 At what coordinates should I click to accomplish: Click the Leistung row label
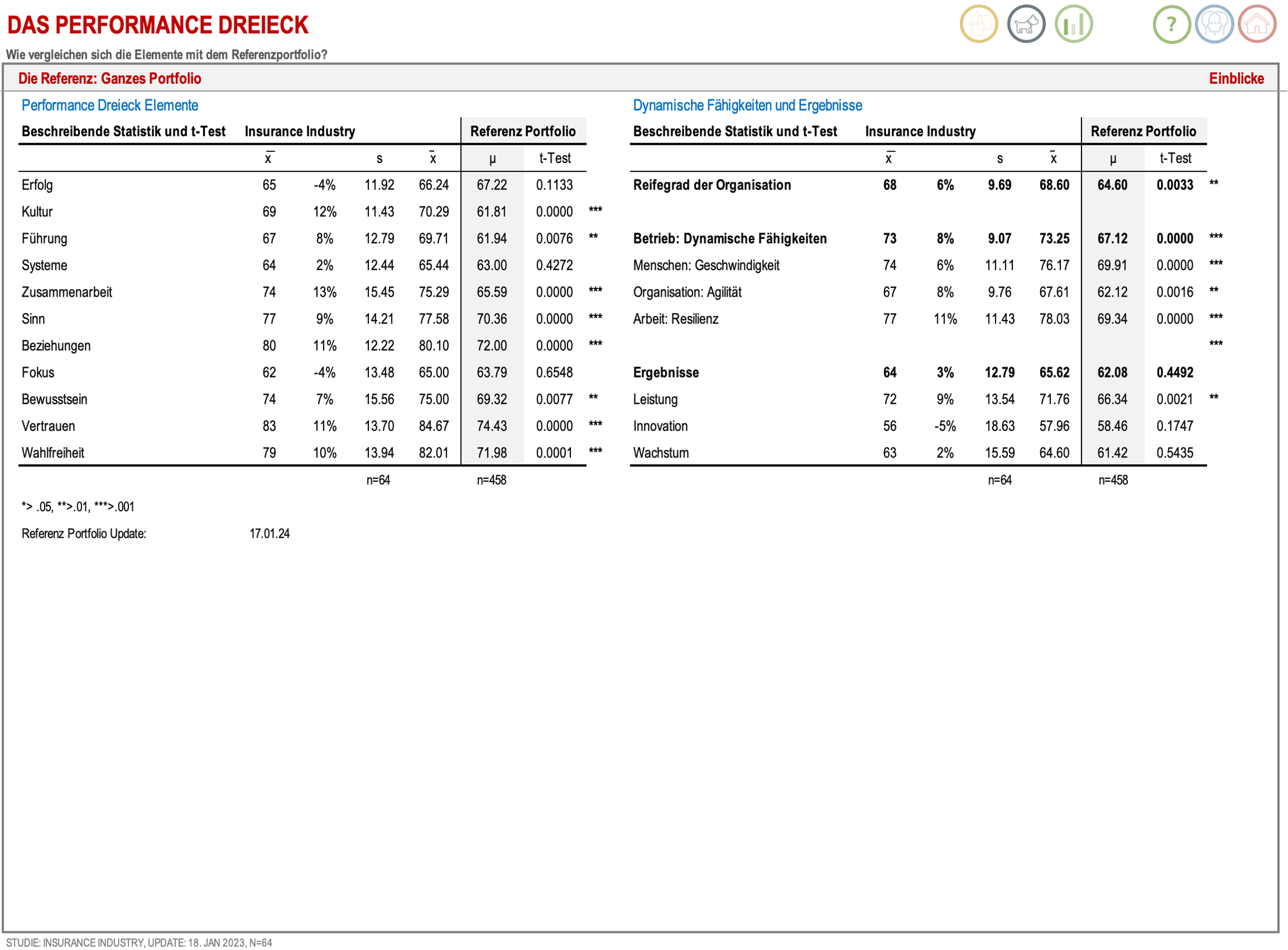[x=655, y=400]
